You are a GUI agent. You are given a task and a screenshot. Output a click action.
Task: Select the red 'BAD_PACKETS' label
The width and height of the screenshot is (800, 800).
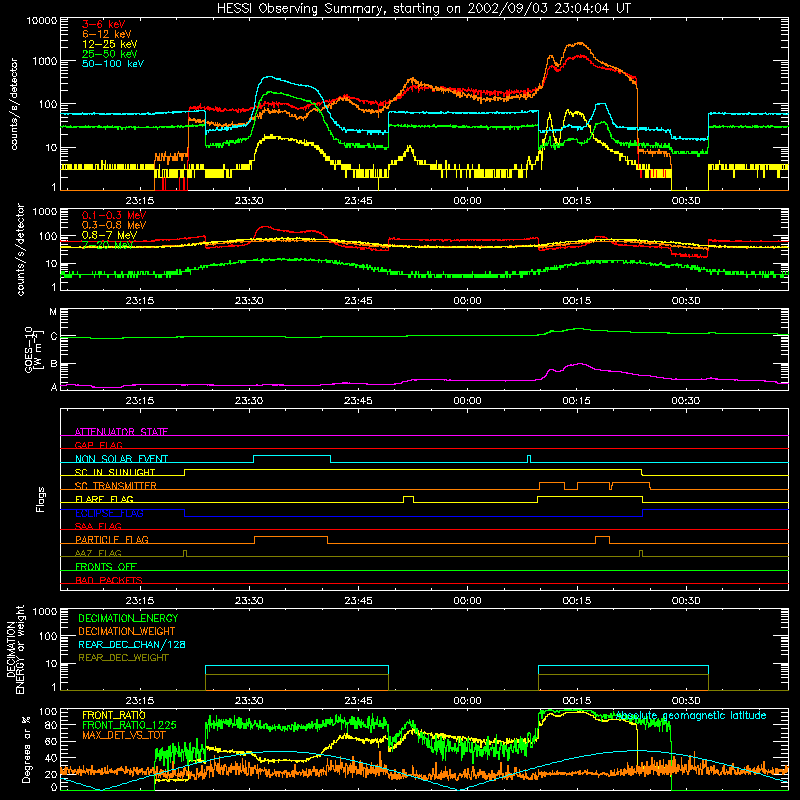[x=109, y=580]
